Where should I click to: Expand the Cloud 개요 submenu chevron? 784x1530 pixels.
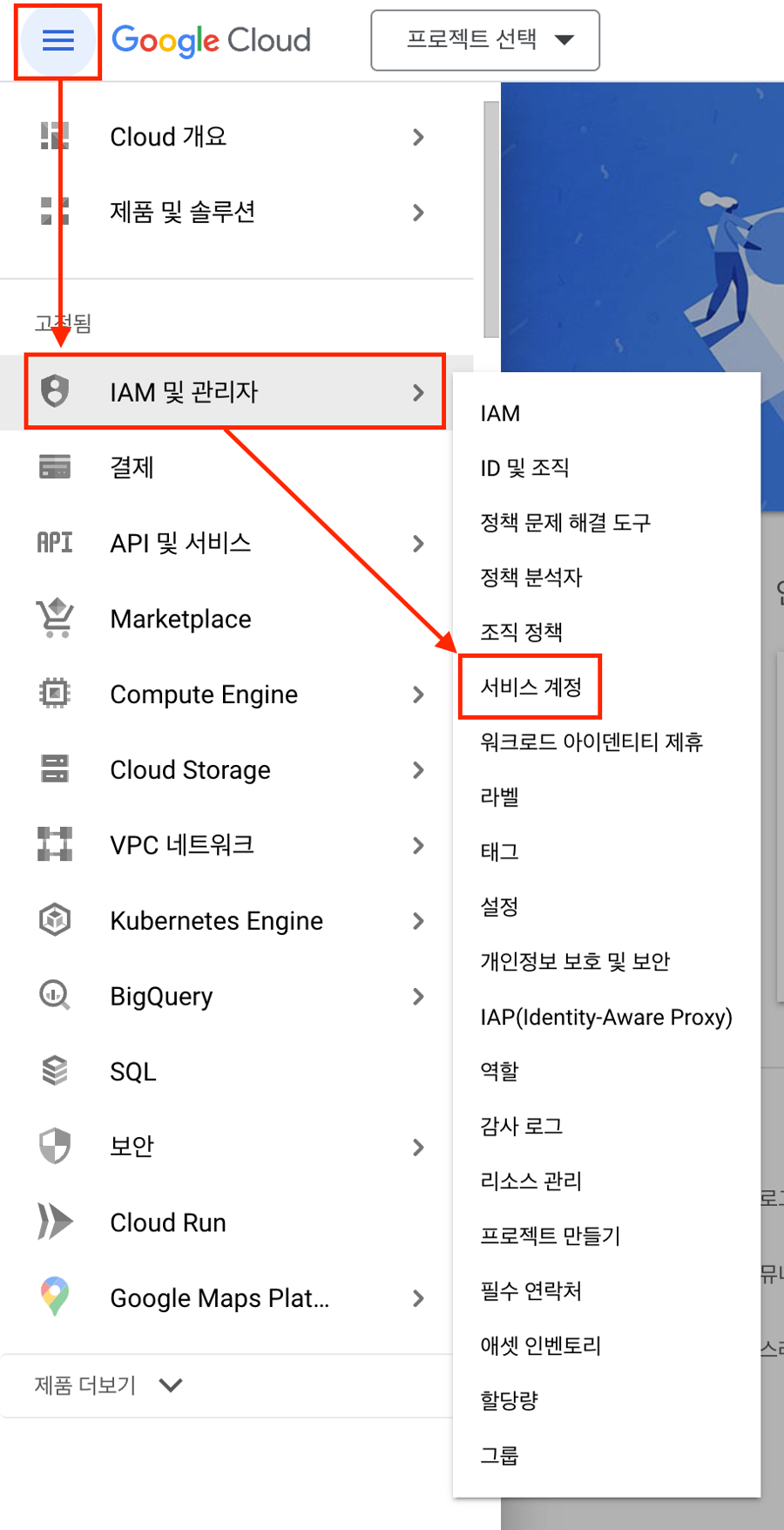tap(418, 137)
